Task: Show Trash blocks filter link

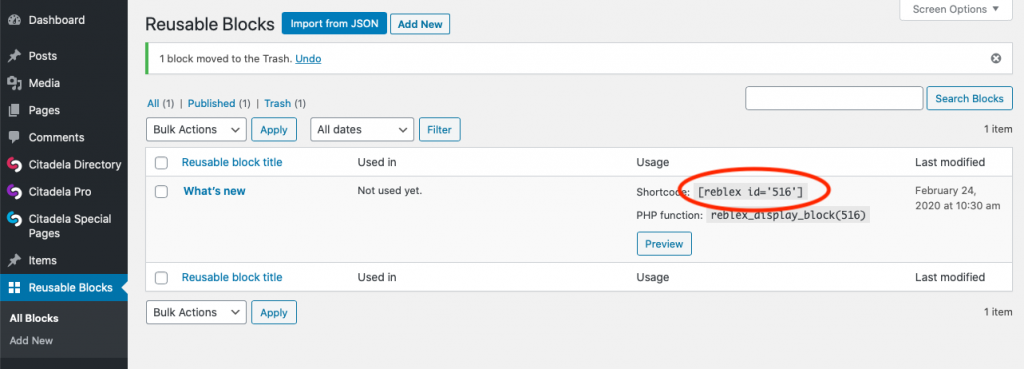Action: [278, 103]
